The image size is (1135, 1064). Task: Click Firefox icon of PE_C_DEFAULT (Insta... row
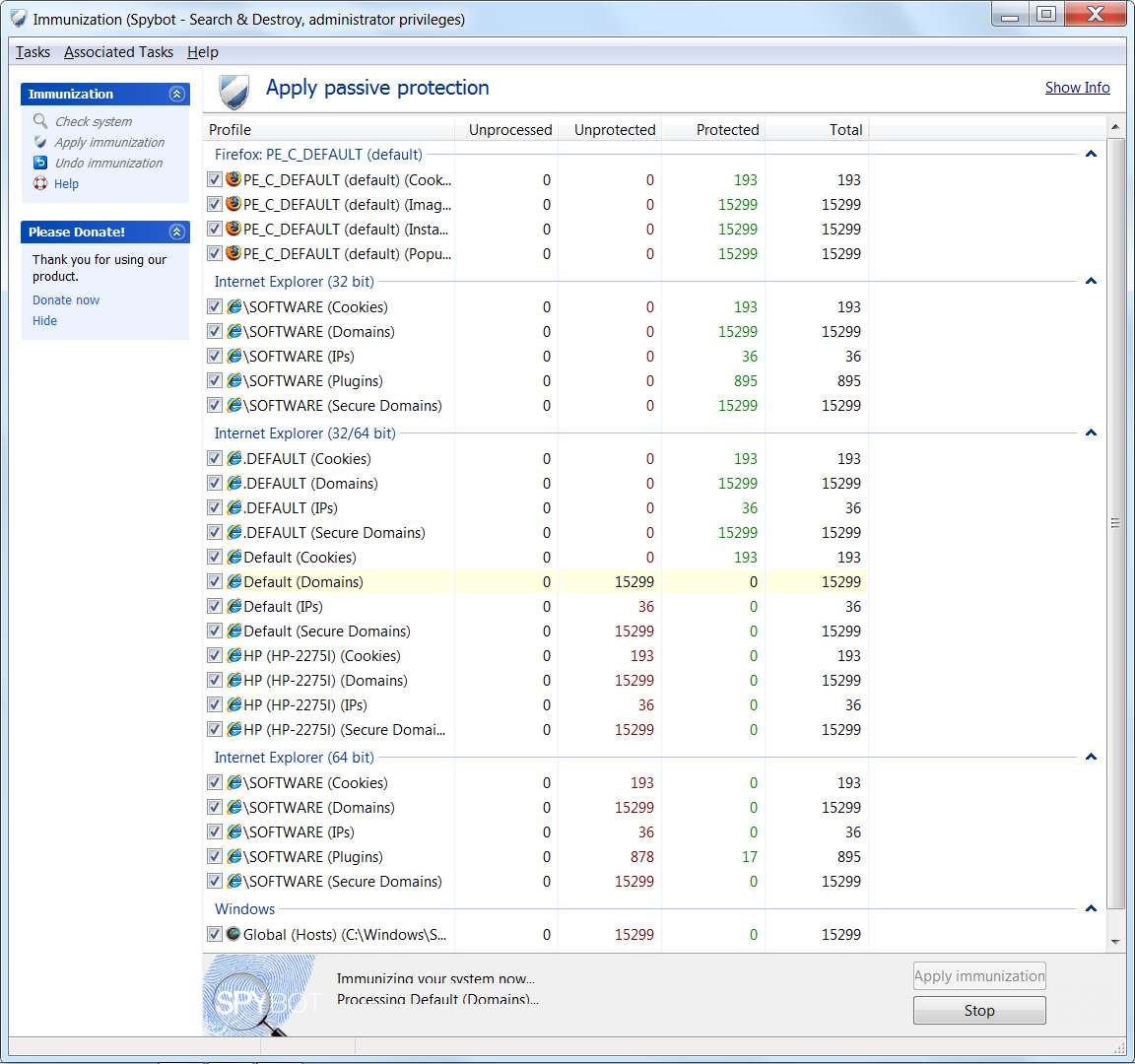point(234,228)
